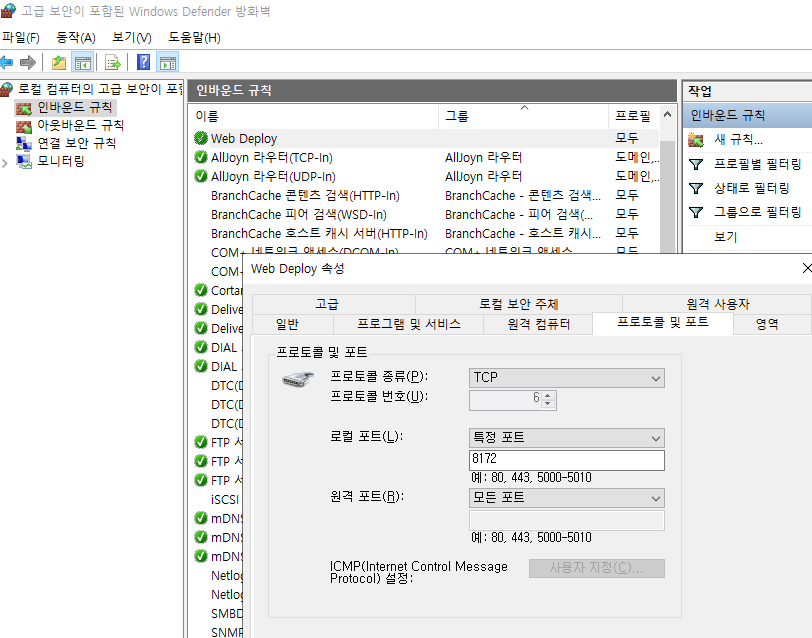Click the green check icon beside Cortana rule

click(200, 290)
